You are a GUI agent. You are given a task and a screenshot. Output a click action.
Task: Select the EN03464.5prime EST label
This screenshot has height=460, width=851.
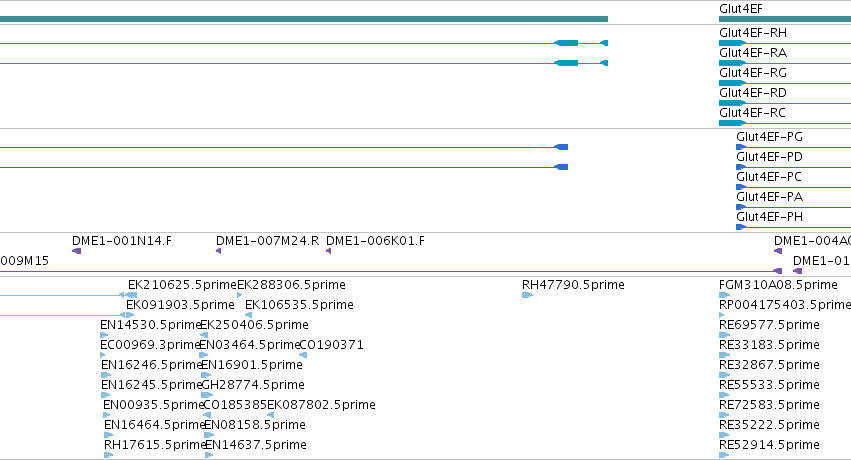tap(250, 346)
